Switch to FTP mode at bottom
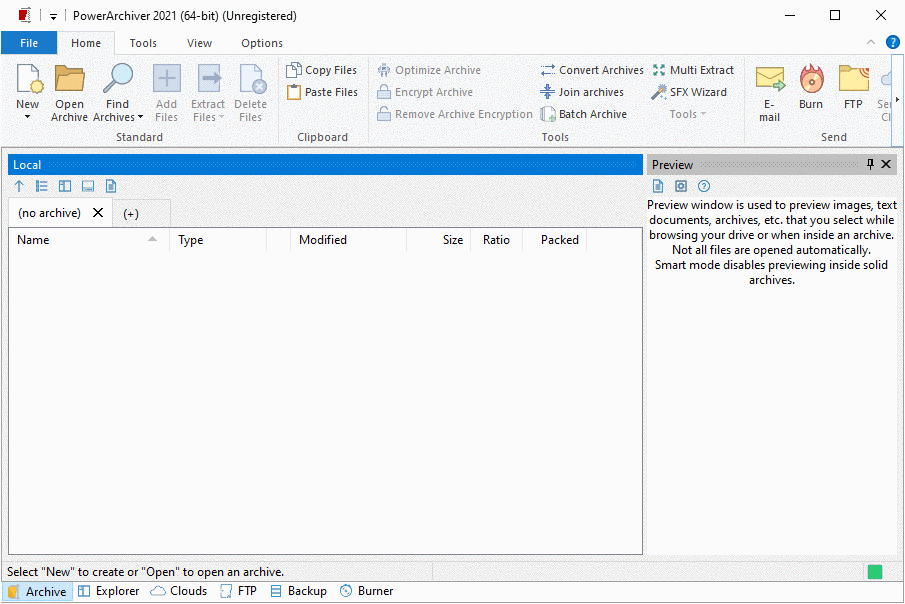This screenshot has height=604, width=905. [x=238, y=591]
